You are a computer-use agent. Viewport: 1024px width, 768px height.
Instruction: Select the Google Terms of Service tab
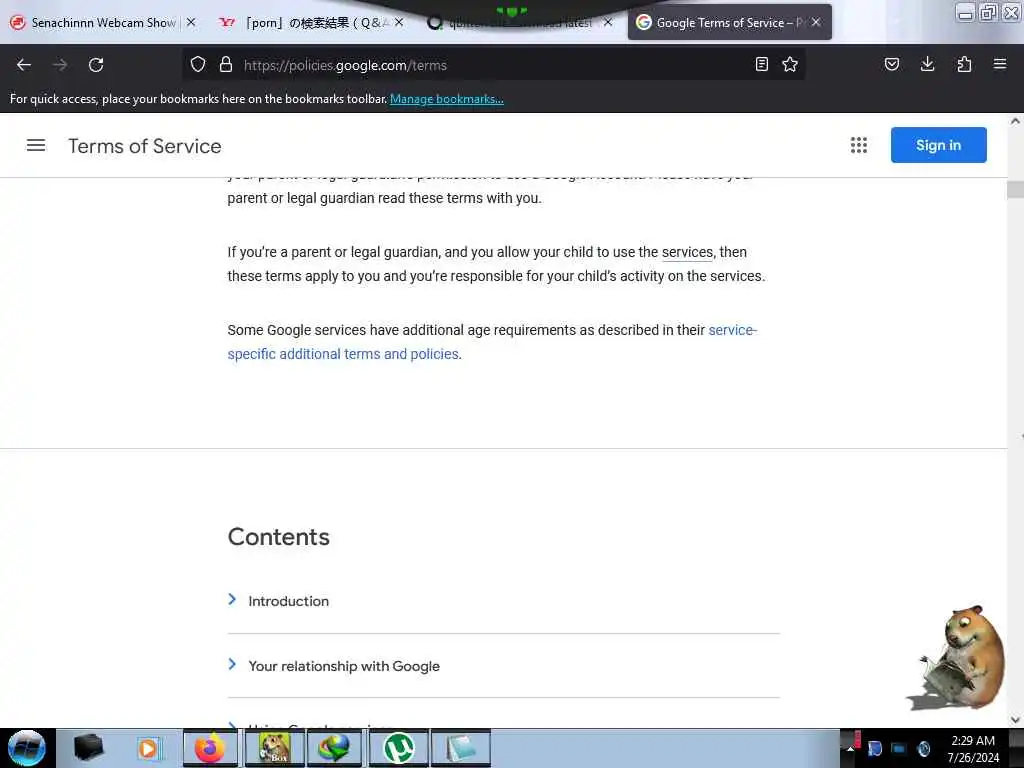click(729, 23)
